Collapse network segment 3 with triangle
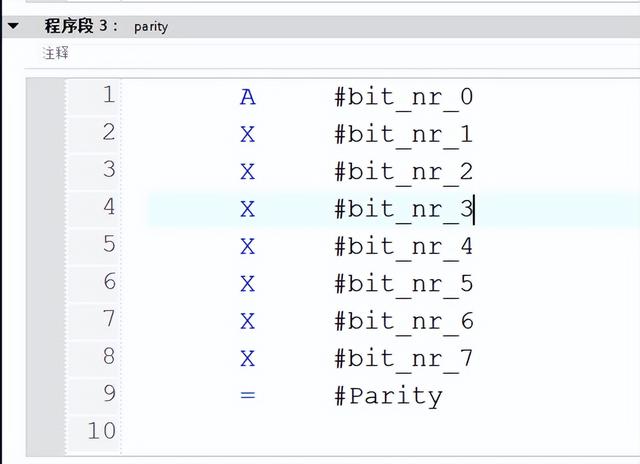This screenshot has height=464, width=640. pos(13,26)
